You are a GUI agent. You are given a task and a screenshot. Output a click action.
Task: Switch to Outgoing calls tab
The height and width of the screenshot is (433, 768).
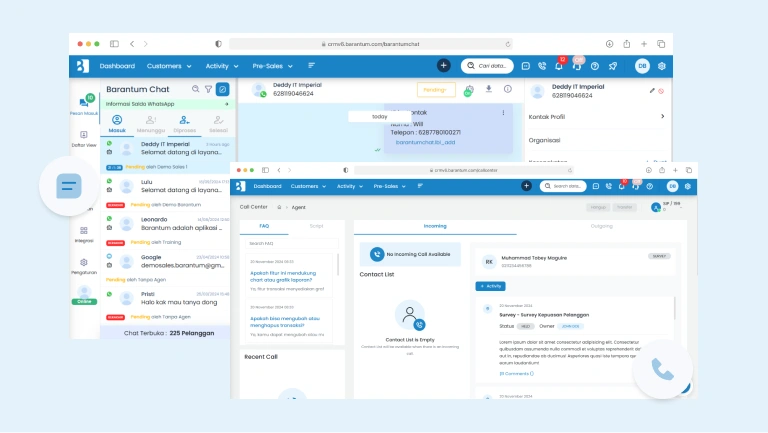tap(601, 226)
